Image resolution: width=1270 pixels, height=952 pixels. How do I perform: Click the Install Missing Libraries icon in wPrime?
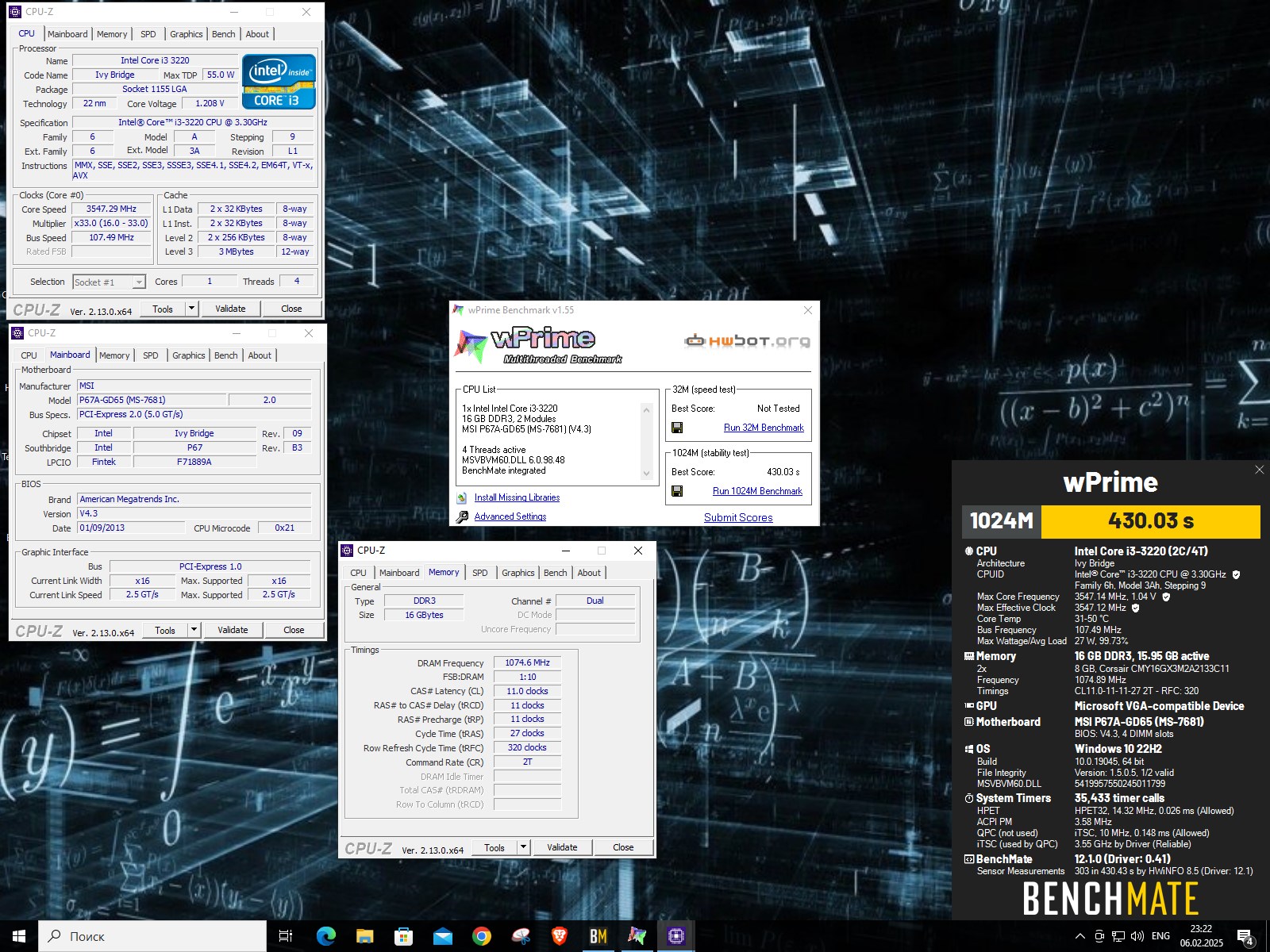(462, 497)
